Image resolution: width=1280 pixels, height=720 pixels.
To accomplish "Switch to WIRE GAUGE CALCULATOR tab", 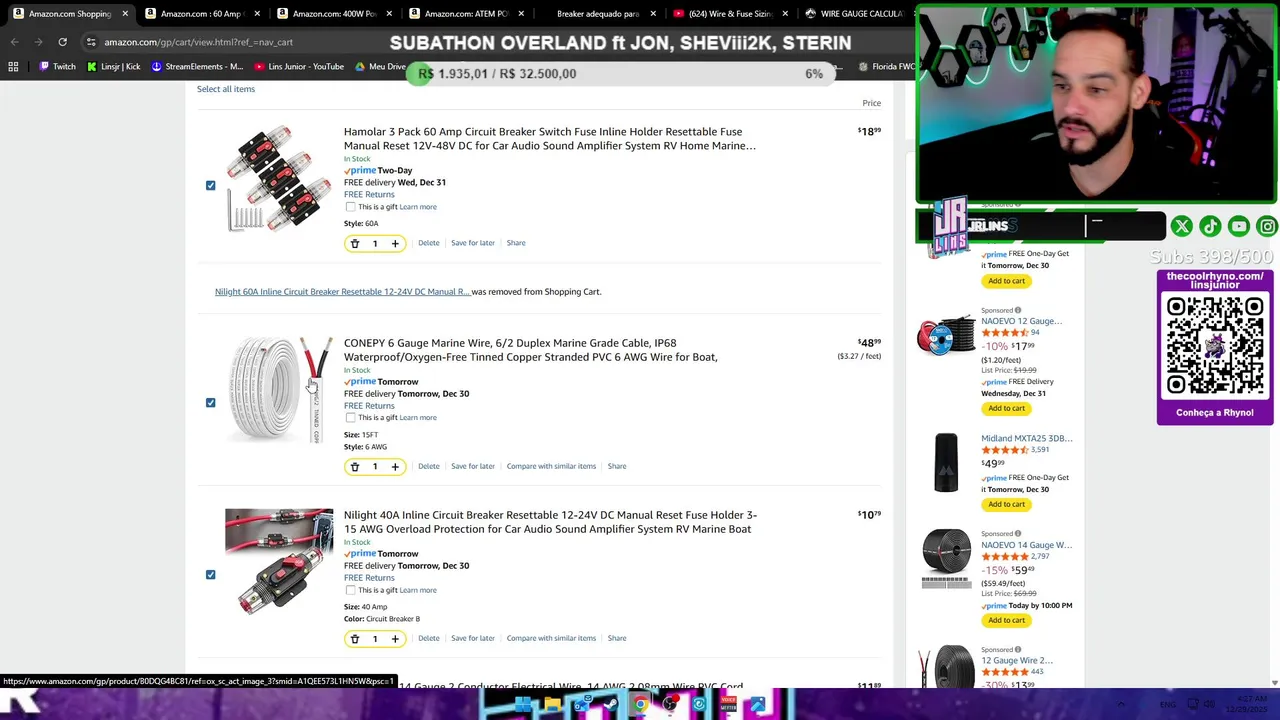I will (858, 14).
